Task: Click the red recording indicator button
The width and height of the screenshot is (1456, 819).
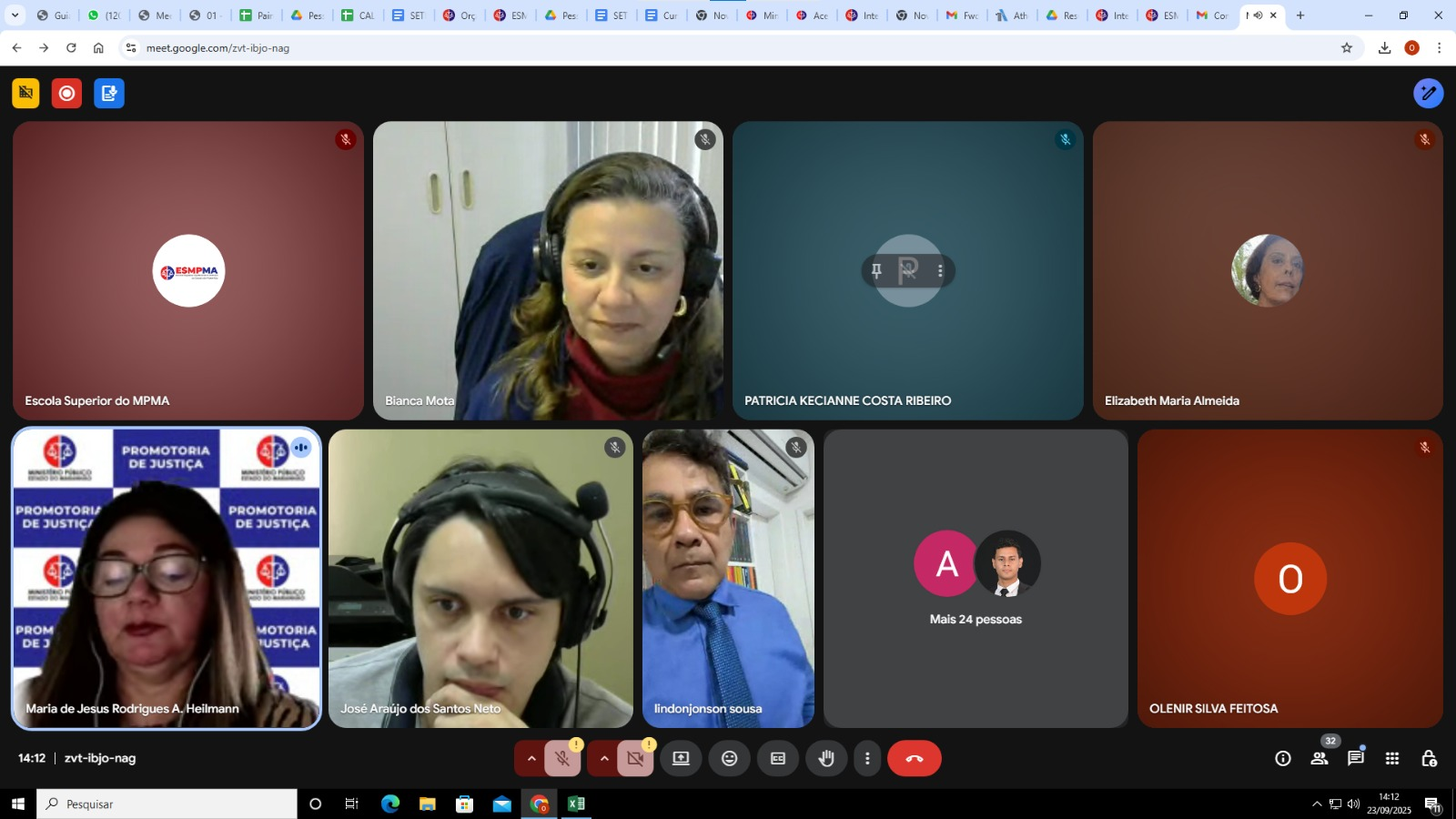Action: tap(66, 93)
